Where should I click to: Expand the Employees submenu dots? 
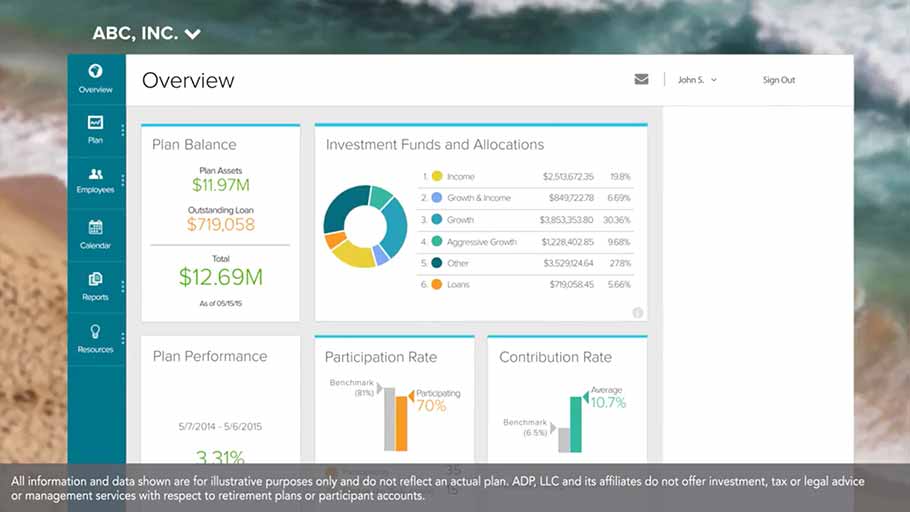pyautogui.click(x=123, y=181)
